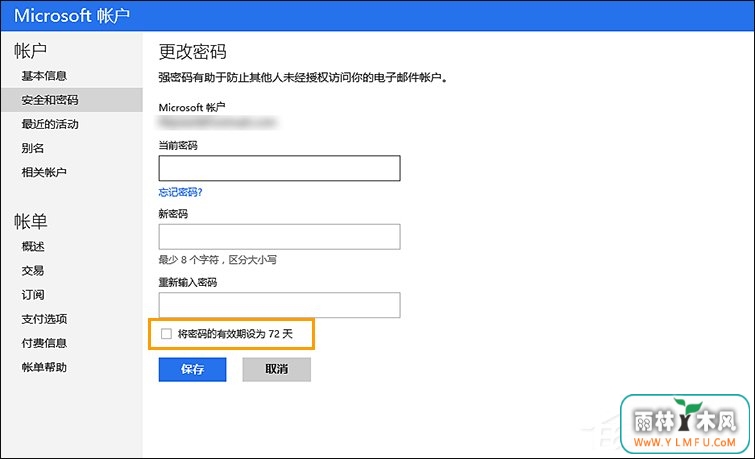The image size is (755, 459).
Task: Click the Microsoft 帐户 header title
Action: 72,15
